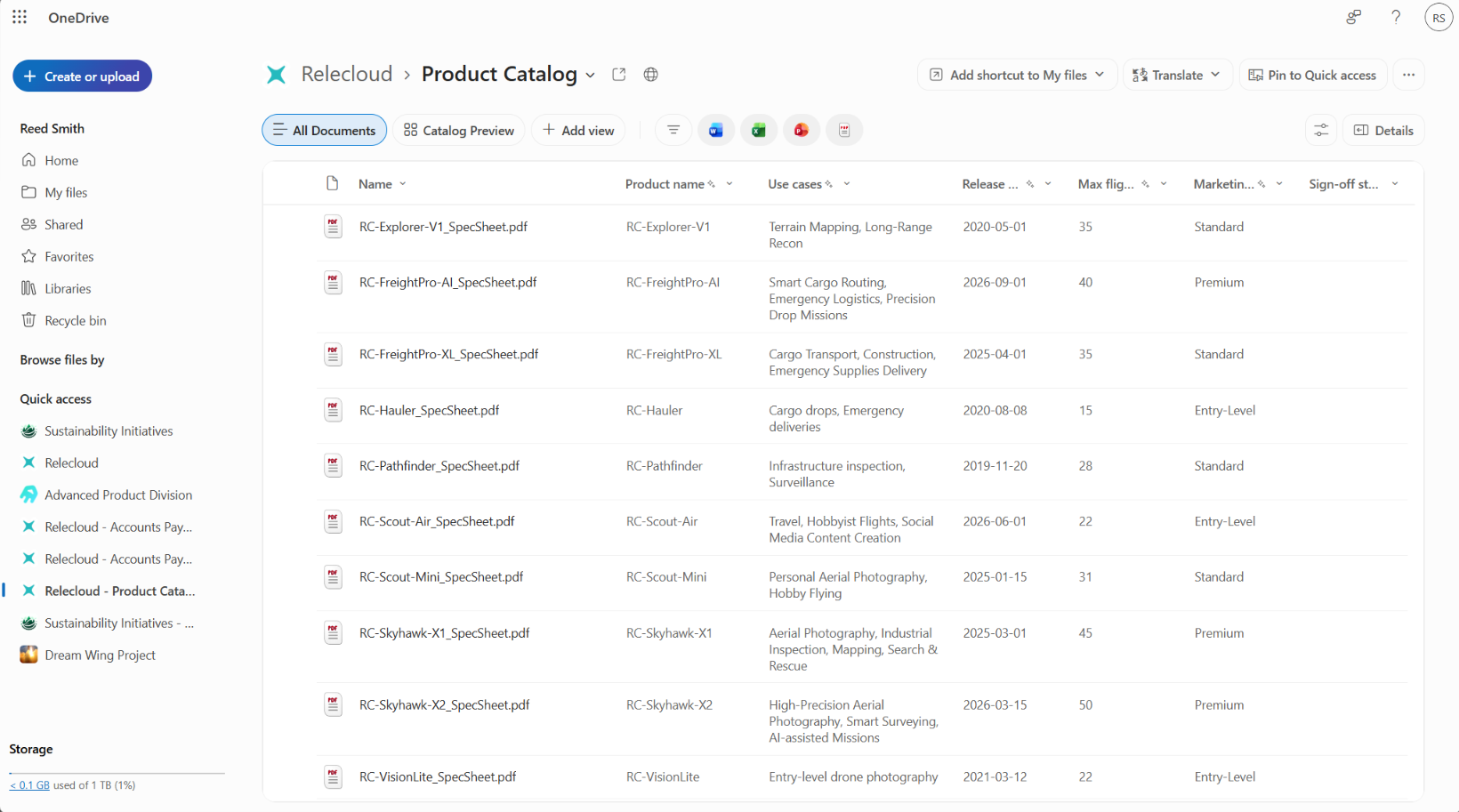Open RC-Pathfinder_SpecSheet.pdf
1459x812 pixels.
point(439,466)
